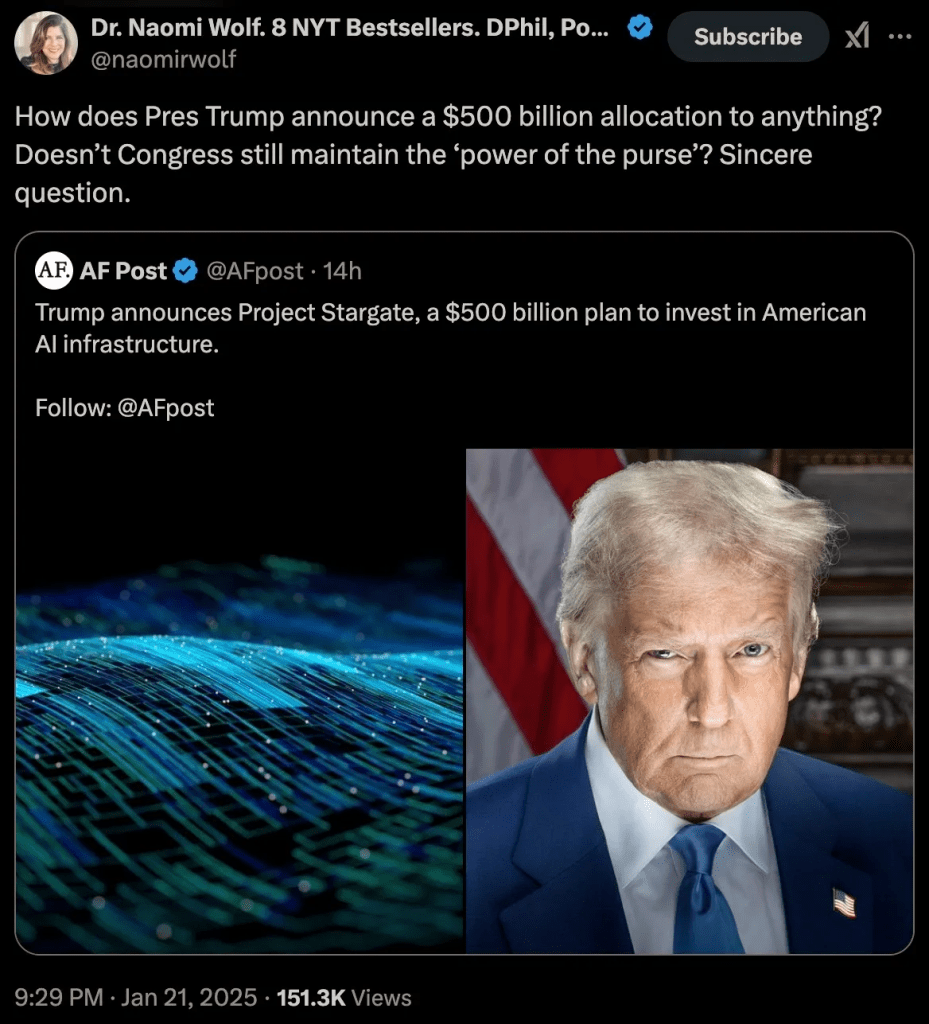This screenshot has height=1024, width=929.
Task: Click the quoted post text about Project Stargate
Action: click(x=450, y=328)
